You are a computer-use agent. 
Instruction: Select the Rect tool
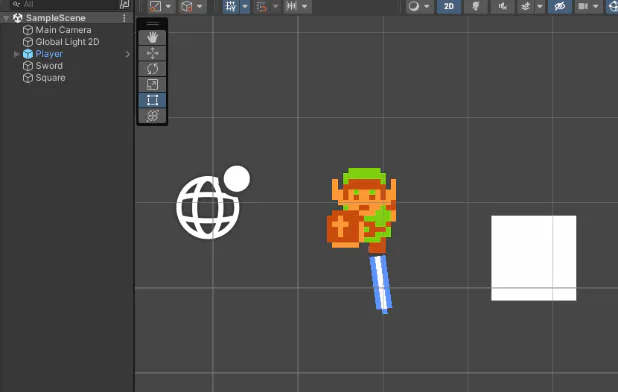click(x=153, y=100)
